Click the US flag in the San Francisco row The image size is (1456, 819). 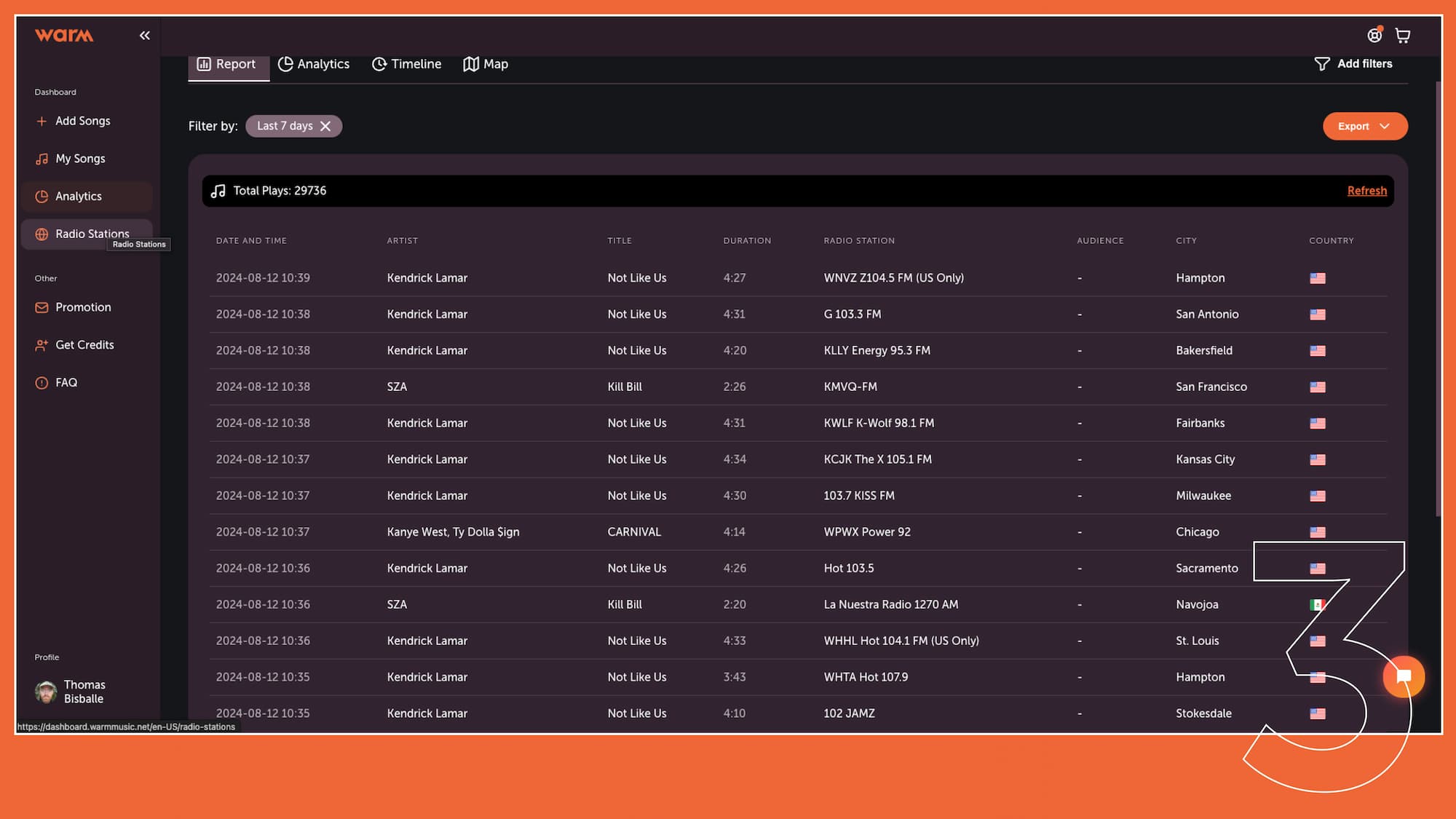click(x=1318, y=387)
